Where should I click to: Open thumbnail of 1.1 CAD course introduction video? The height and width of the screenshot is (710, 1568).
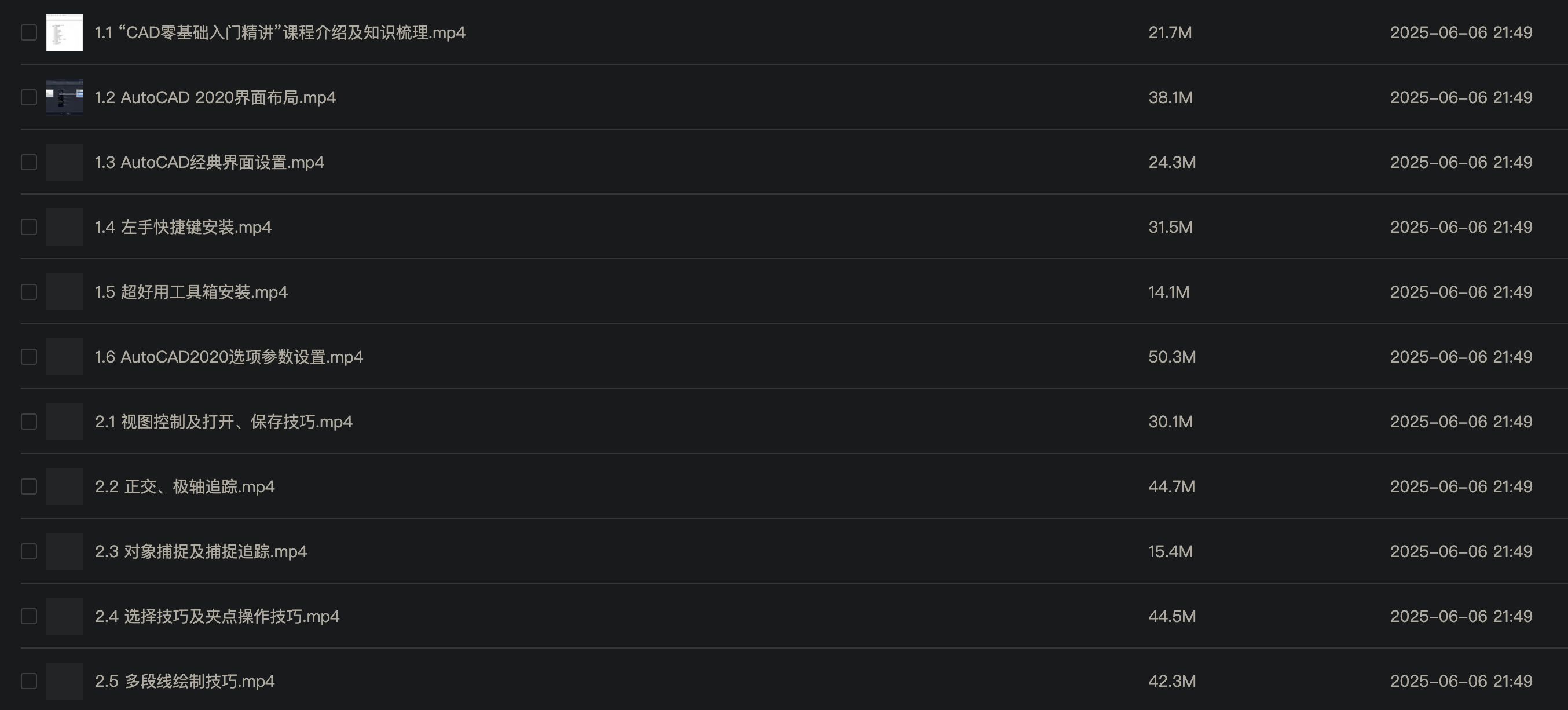click(64, 32)
